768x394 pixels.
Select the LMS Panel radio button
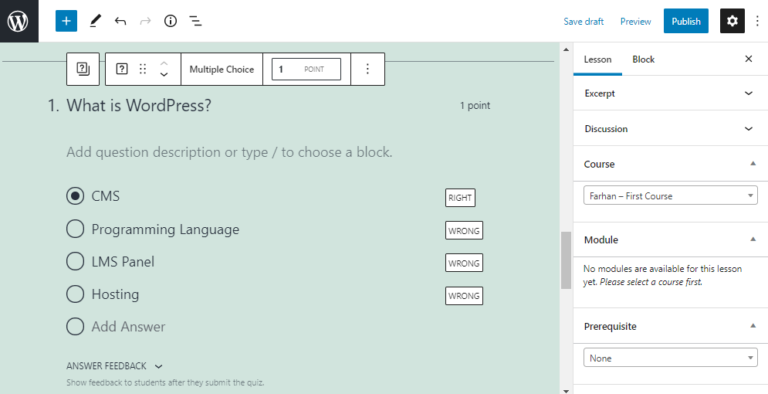pos(75,261)
